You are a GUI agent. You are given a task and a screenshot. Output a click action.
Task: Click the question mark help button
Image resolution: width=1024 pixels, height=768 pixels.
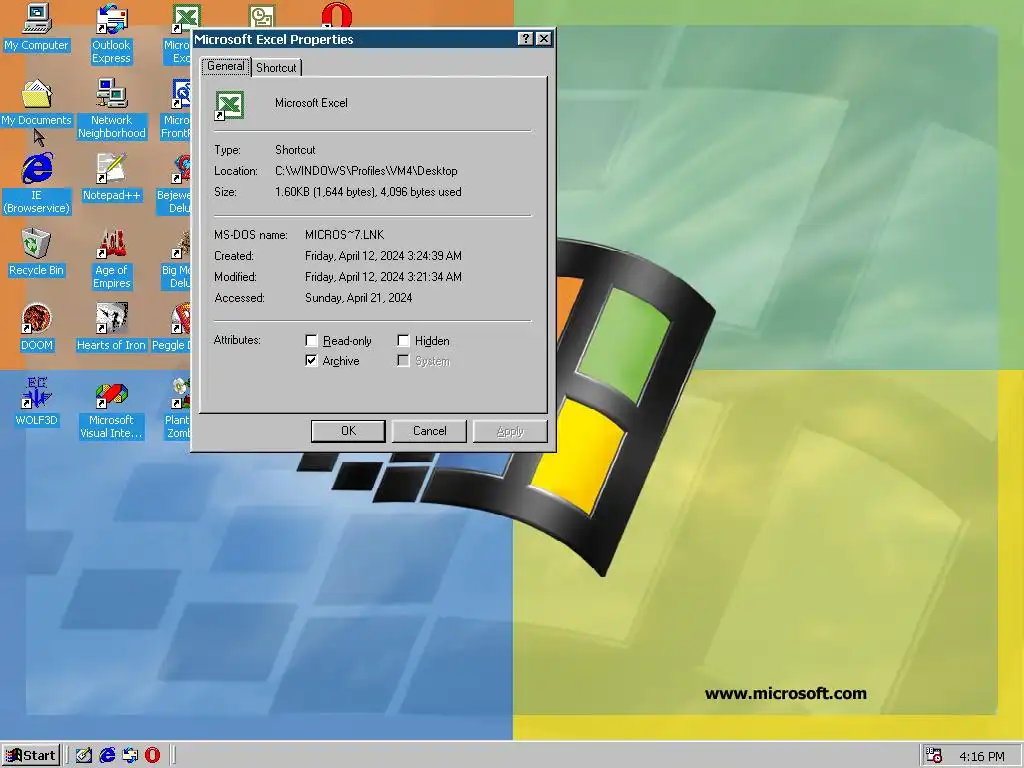[x=525, y=39]
